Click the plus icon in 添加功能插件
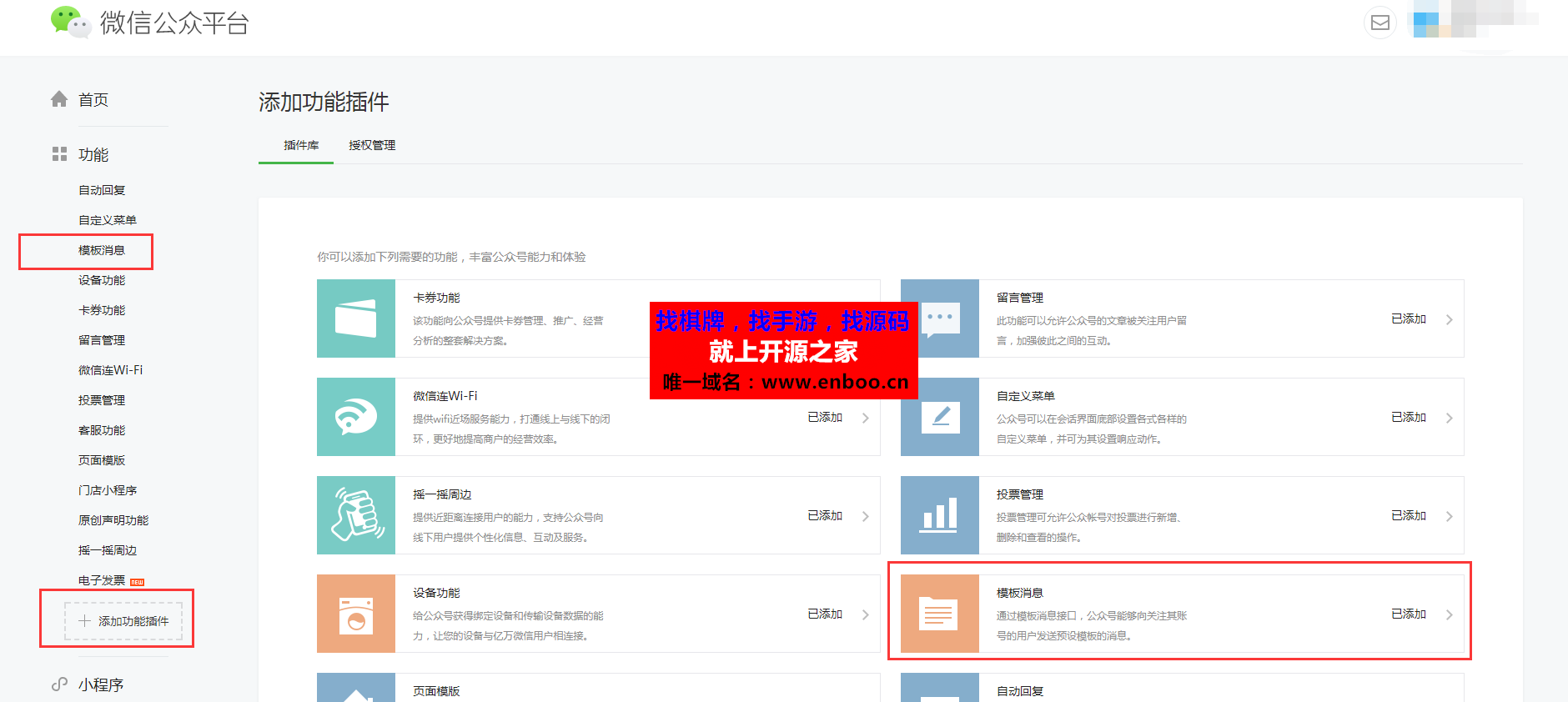Viewport: 1568px width, 702px height. [x=84, y=621]
